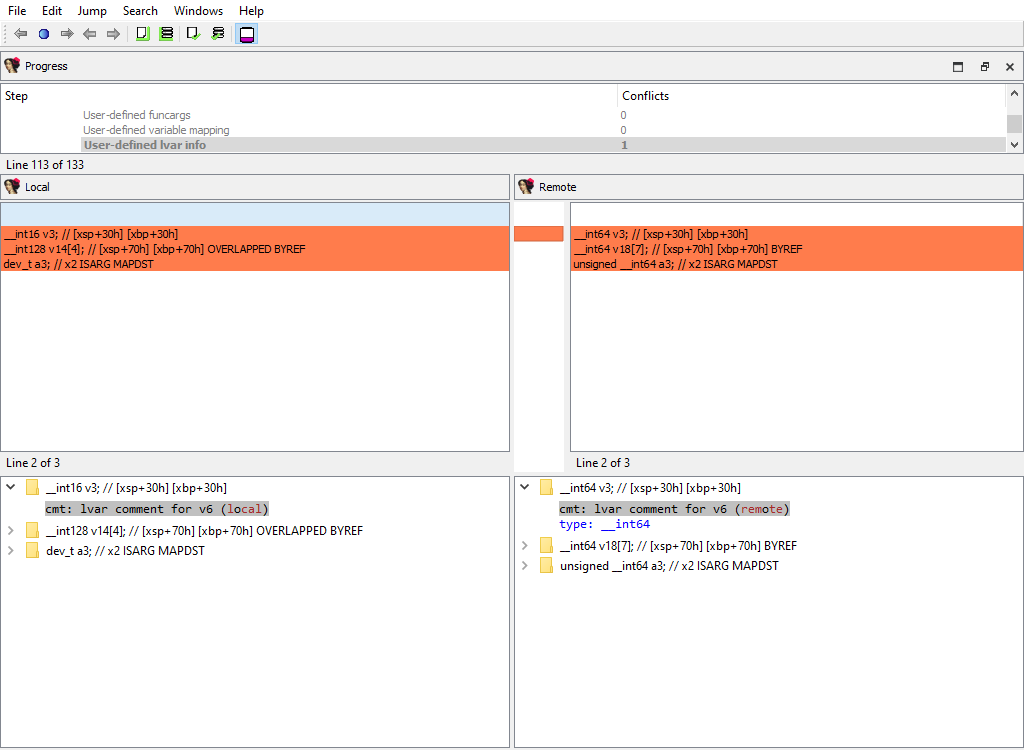Close the Progress panel
This screenshot has width=1024, height=750.
[1009, 67]
